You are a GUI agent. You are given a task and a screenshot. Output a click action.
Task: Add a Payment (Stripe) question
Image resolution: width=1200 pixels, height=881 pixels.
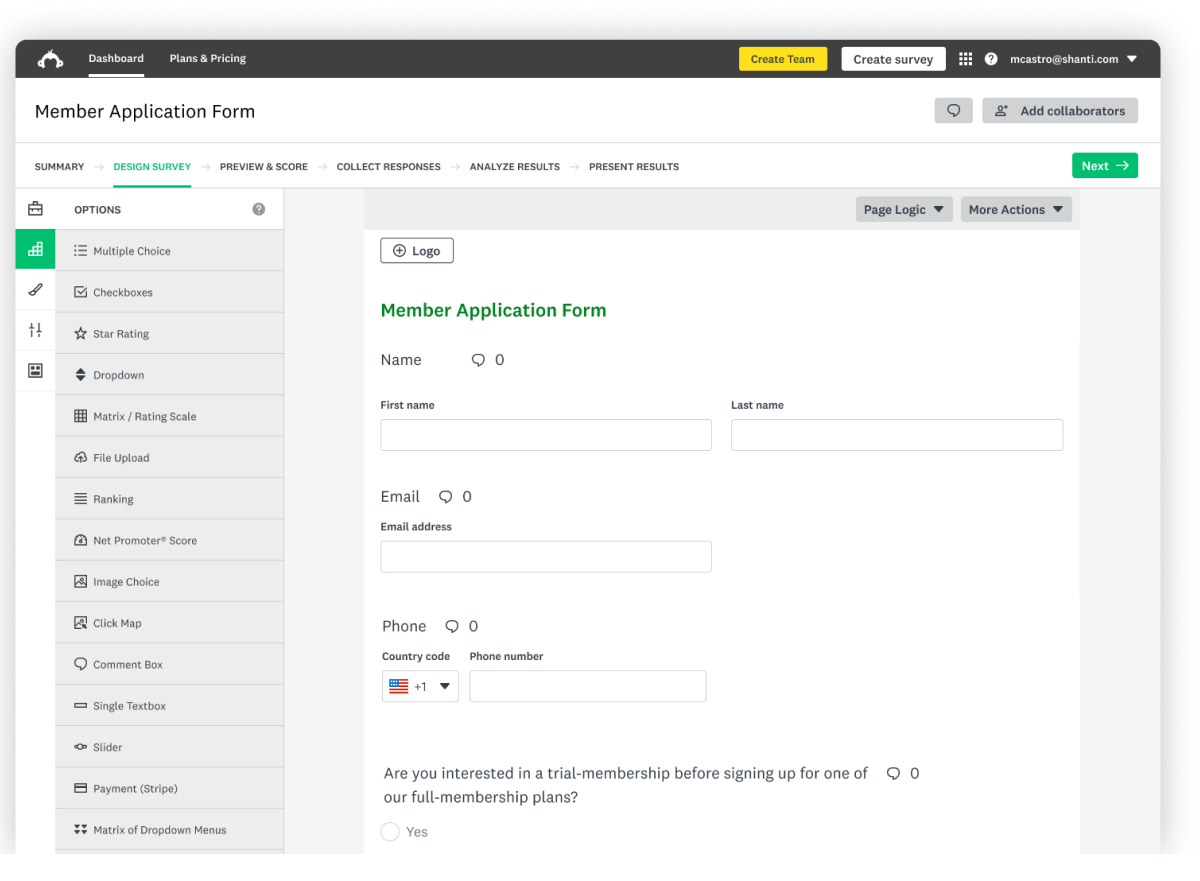[x=169, y=788]
